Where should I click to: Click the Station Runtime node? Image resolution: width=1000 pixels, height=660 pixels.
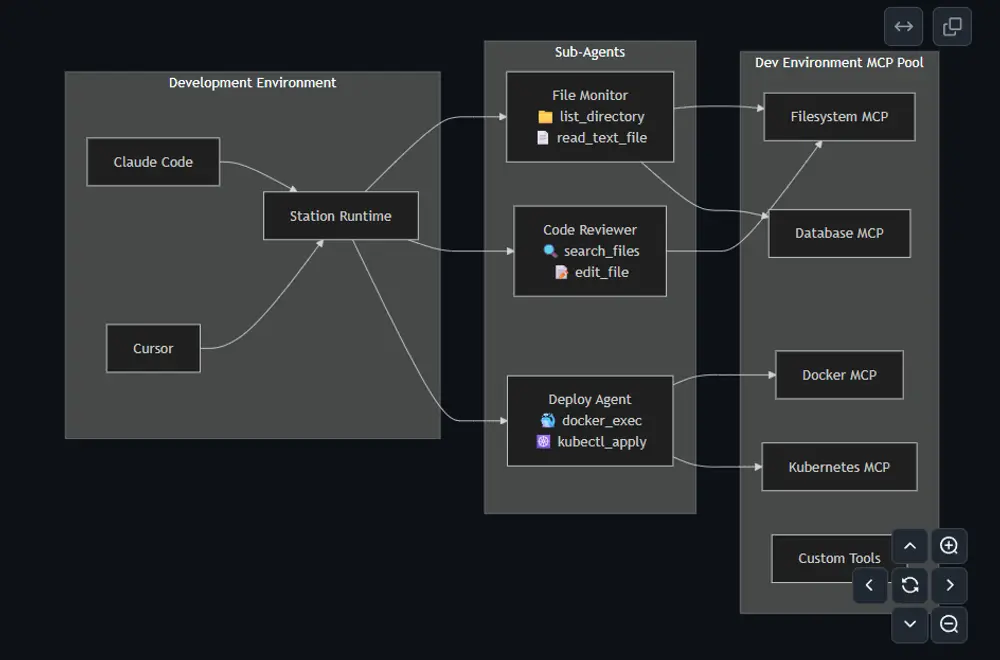point(340,216)
